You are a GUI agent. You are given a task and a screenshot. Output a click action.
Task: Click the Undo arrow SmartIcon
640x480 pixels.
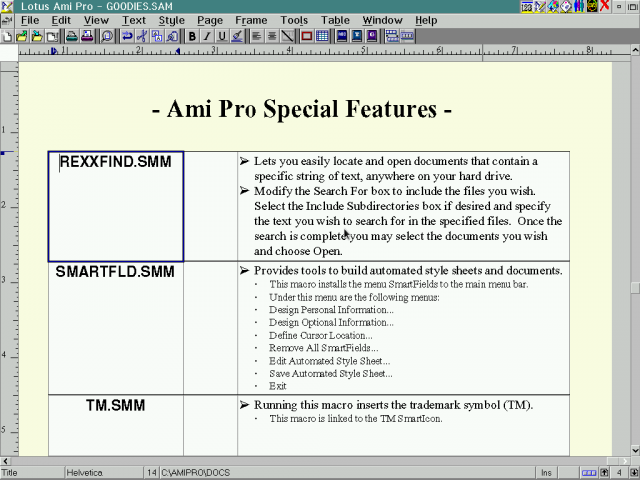127,36
